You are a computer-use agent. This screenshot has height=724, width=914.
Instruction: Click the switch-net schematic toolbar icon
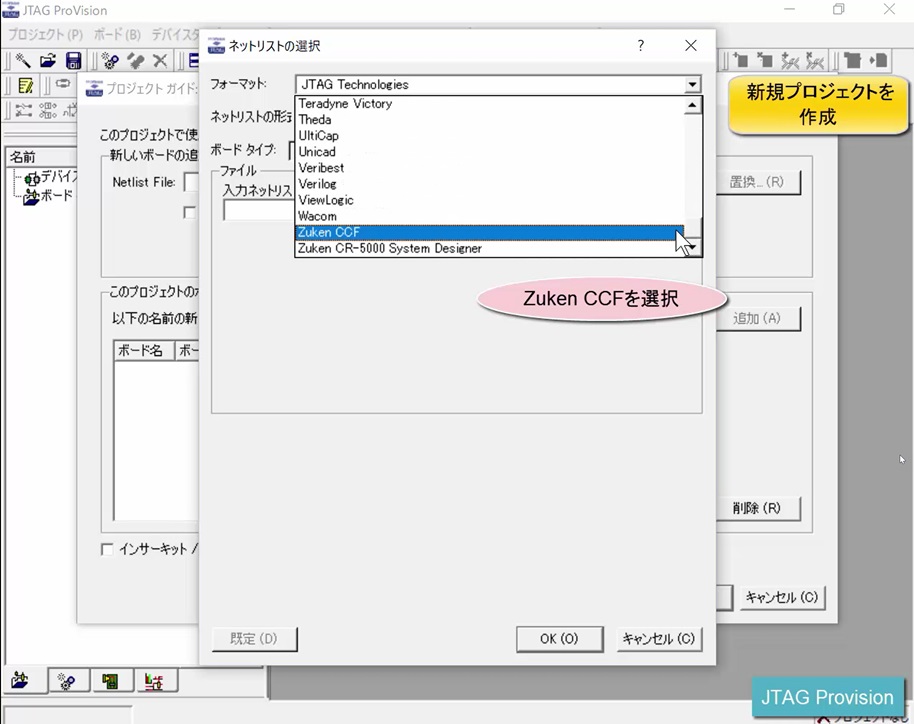[x=23, y=110]
